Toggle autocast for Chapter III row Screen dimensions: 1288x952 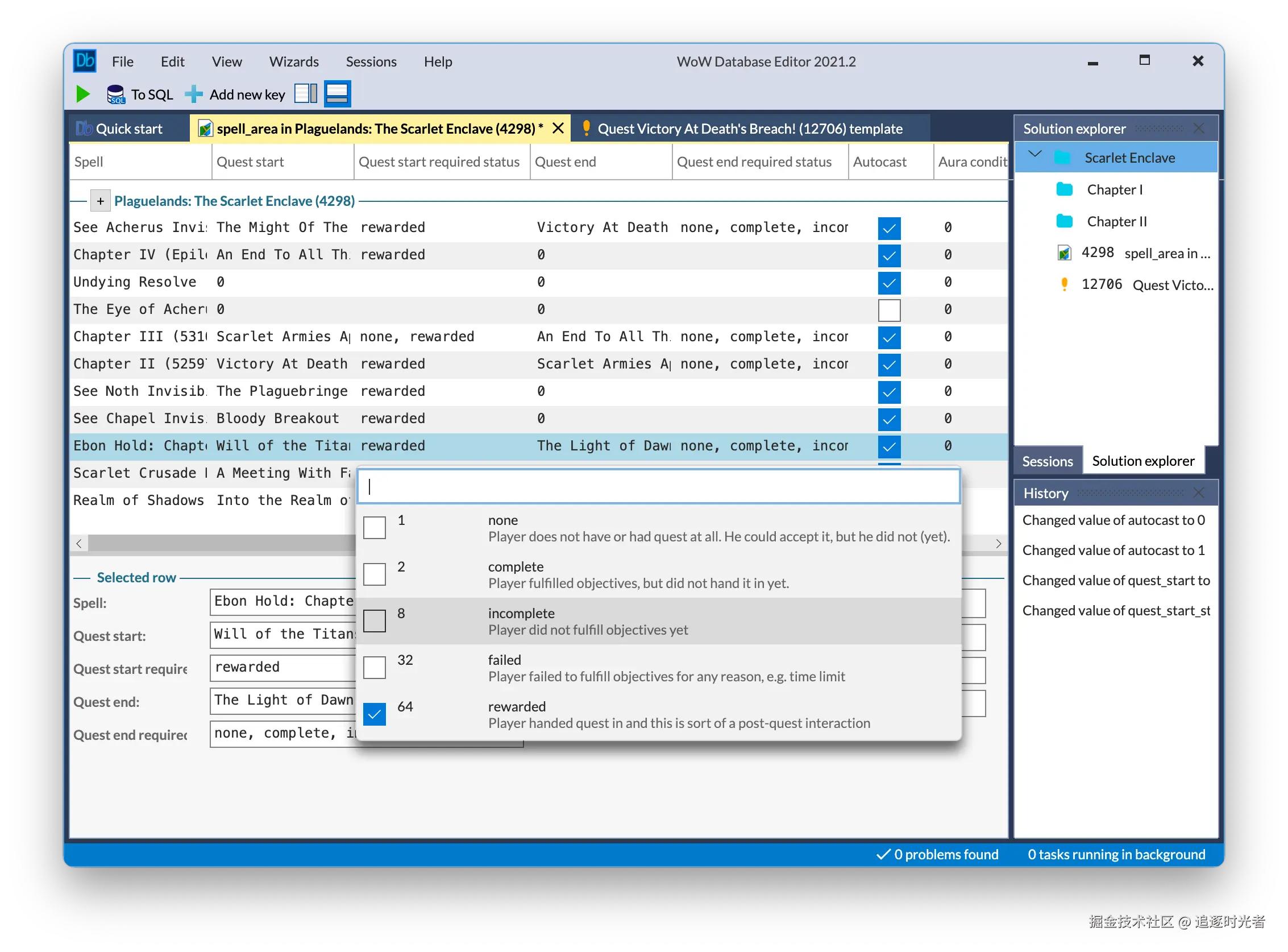890,337
